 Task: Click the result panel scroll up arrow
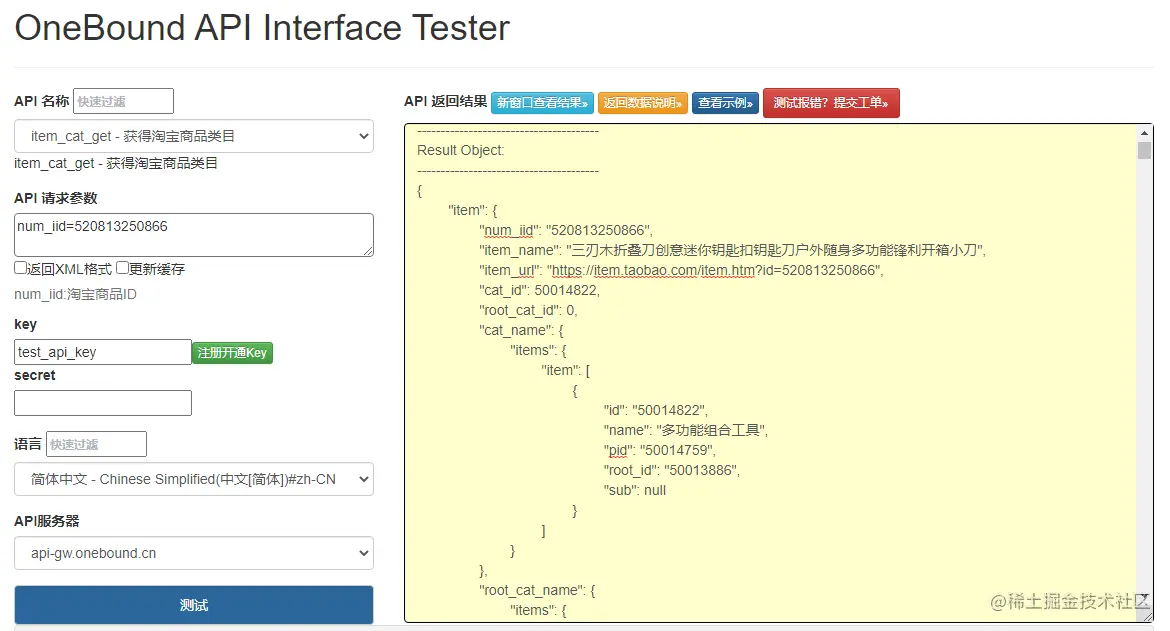click(x=1144, y=133)
